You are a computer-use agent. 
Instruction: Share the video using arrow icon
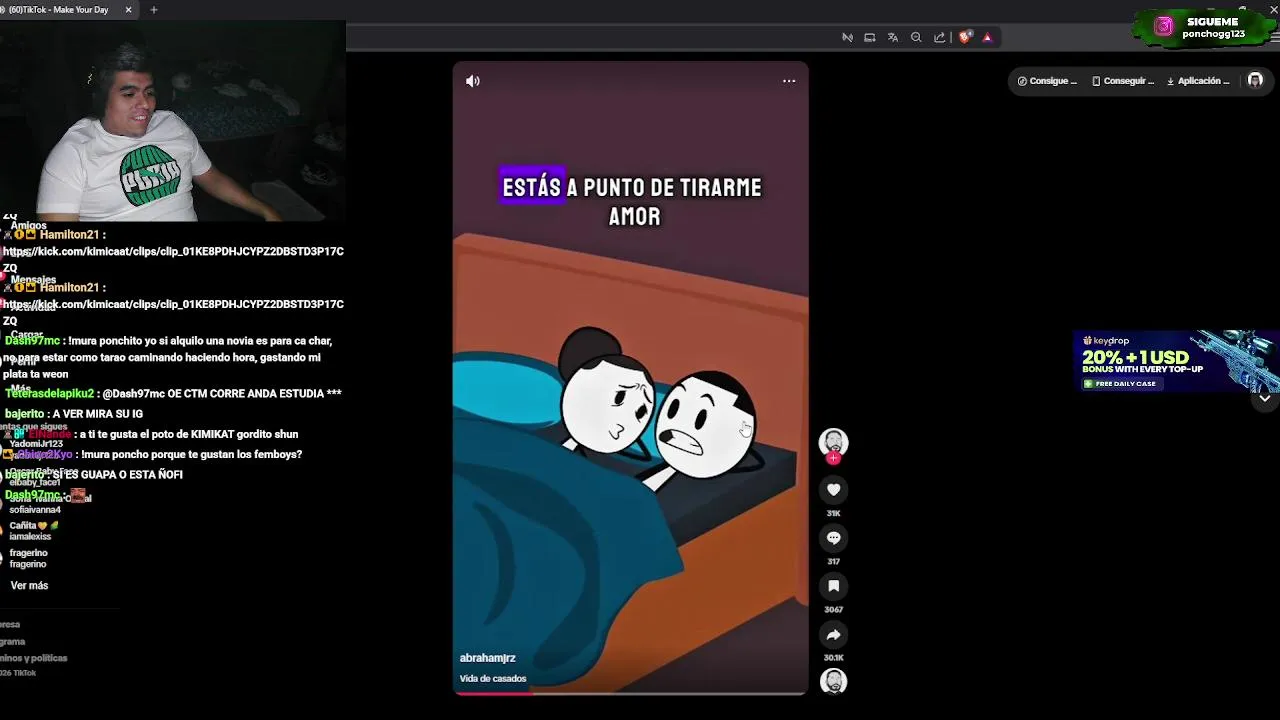(x=833, y=634)
